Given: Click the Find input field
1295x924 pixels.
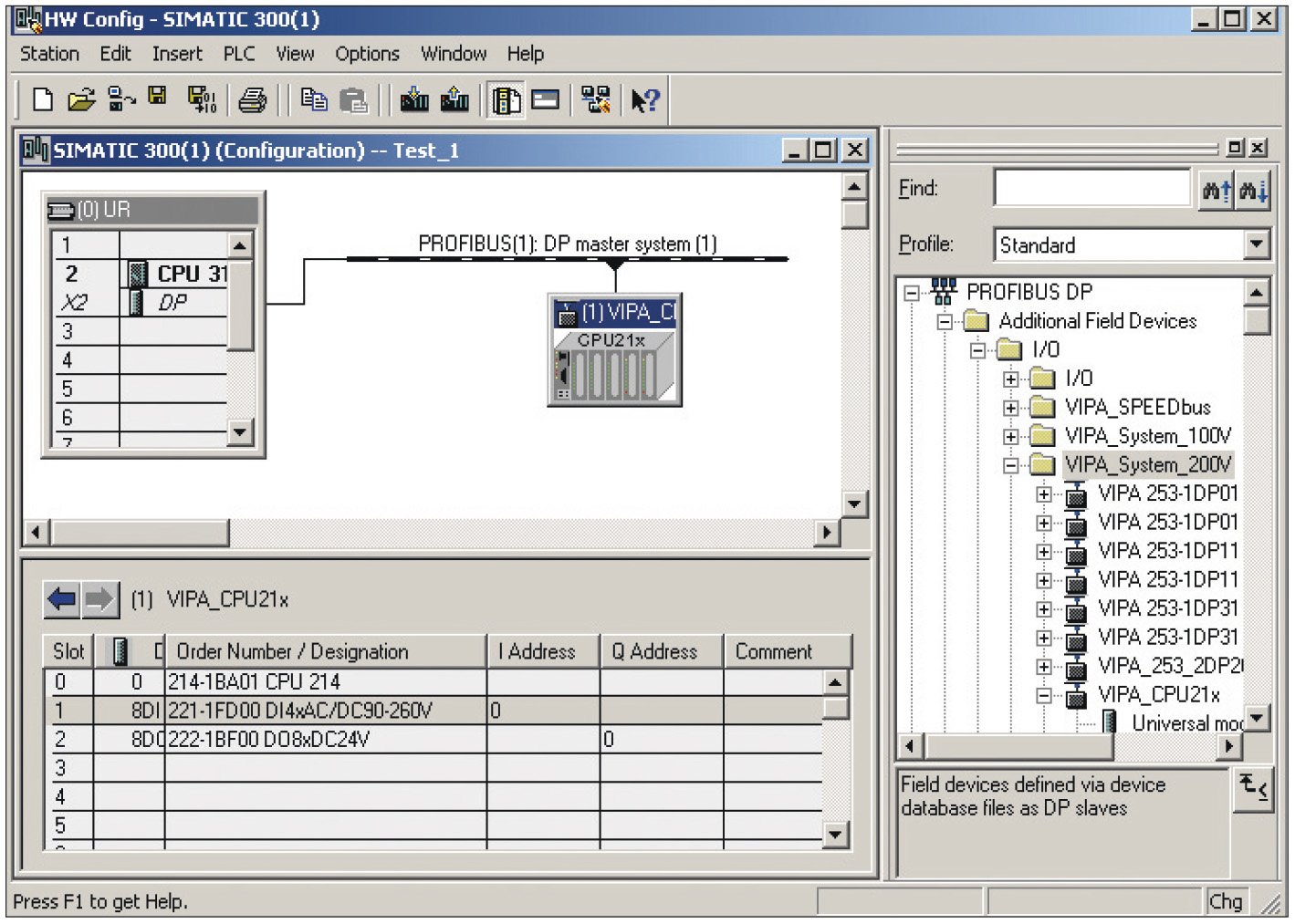Looking at the screenshot, I should pyautogui.click(x=1092, y=188).
